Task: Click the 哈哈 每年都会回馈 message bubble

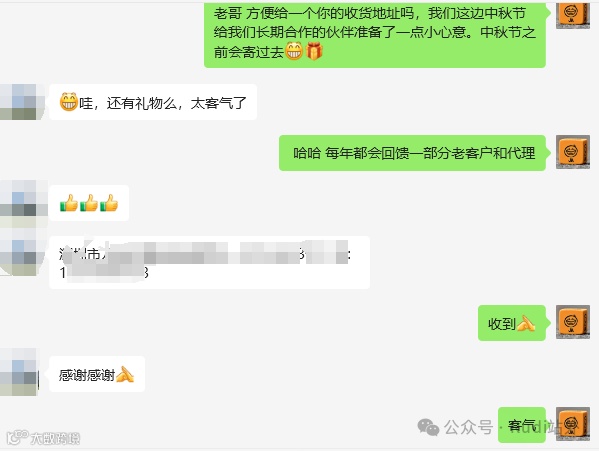Action: pos(412,153)
